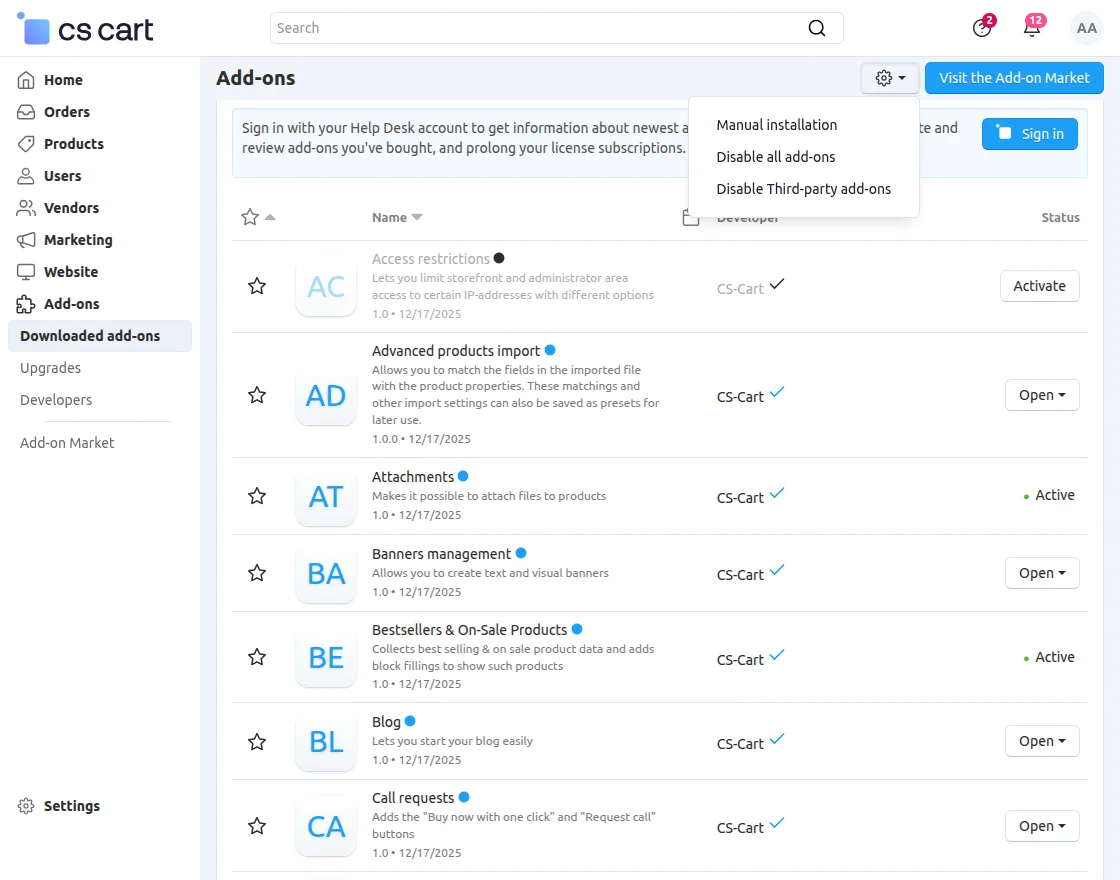Select Manual installation from the menu
The width and height of the screenshot is (1120, 880).
click(777, 125)
